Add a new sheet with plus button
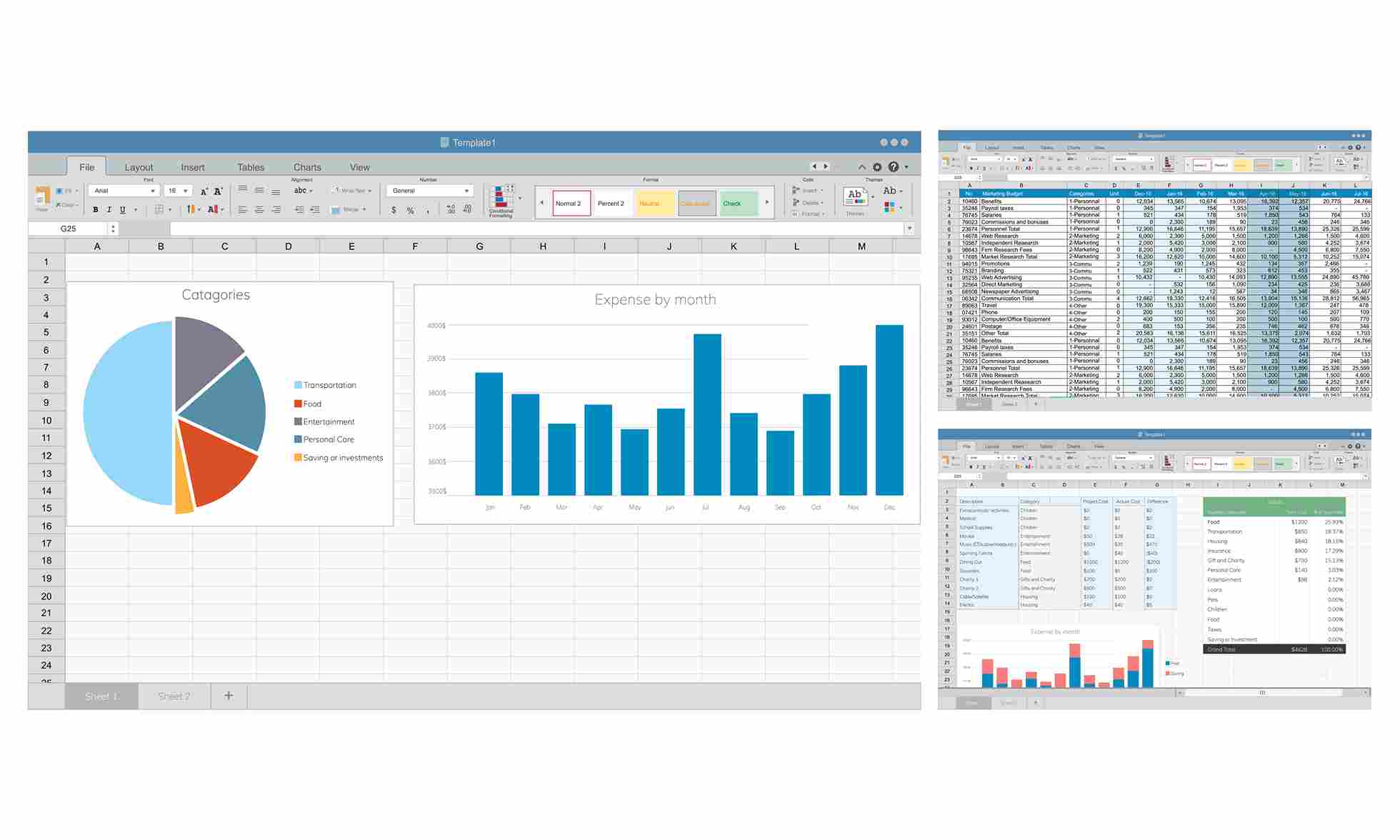The image size is (1400, 840). tap(228, 695)
